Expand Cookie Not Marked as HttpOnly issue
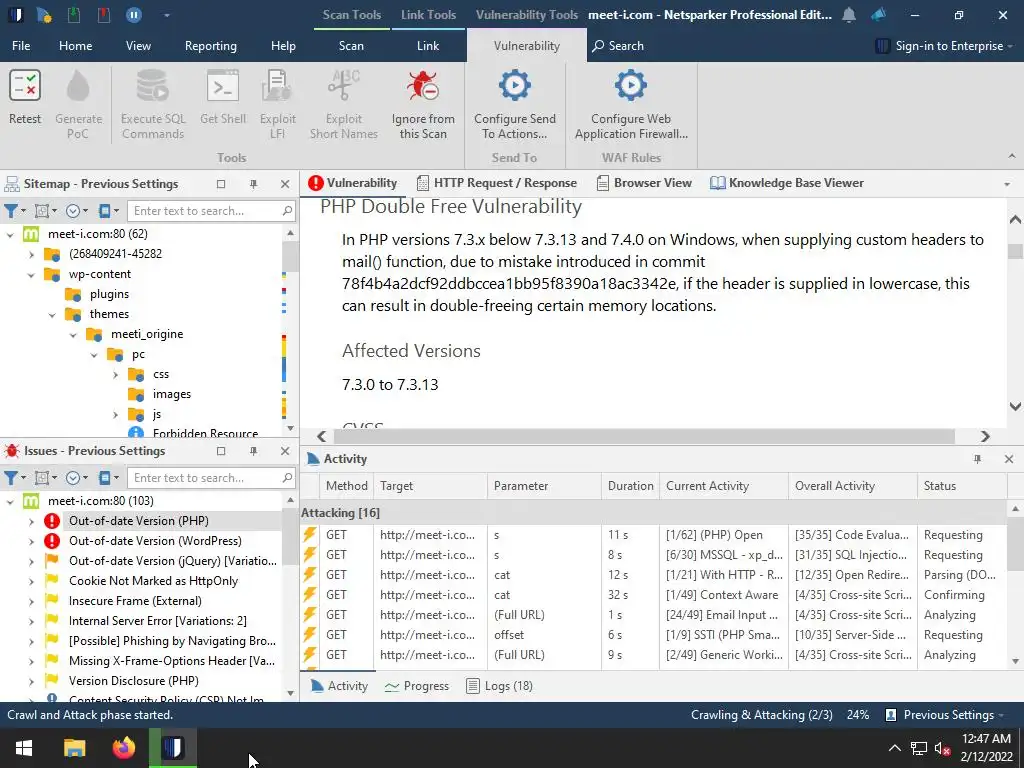Viewport: 1024px width, 768px height. pyautogui.click(x=31, y=581)
